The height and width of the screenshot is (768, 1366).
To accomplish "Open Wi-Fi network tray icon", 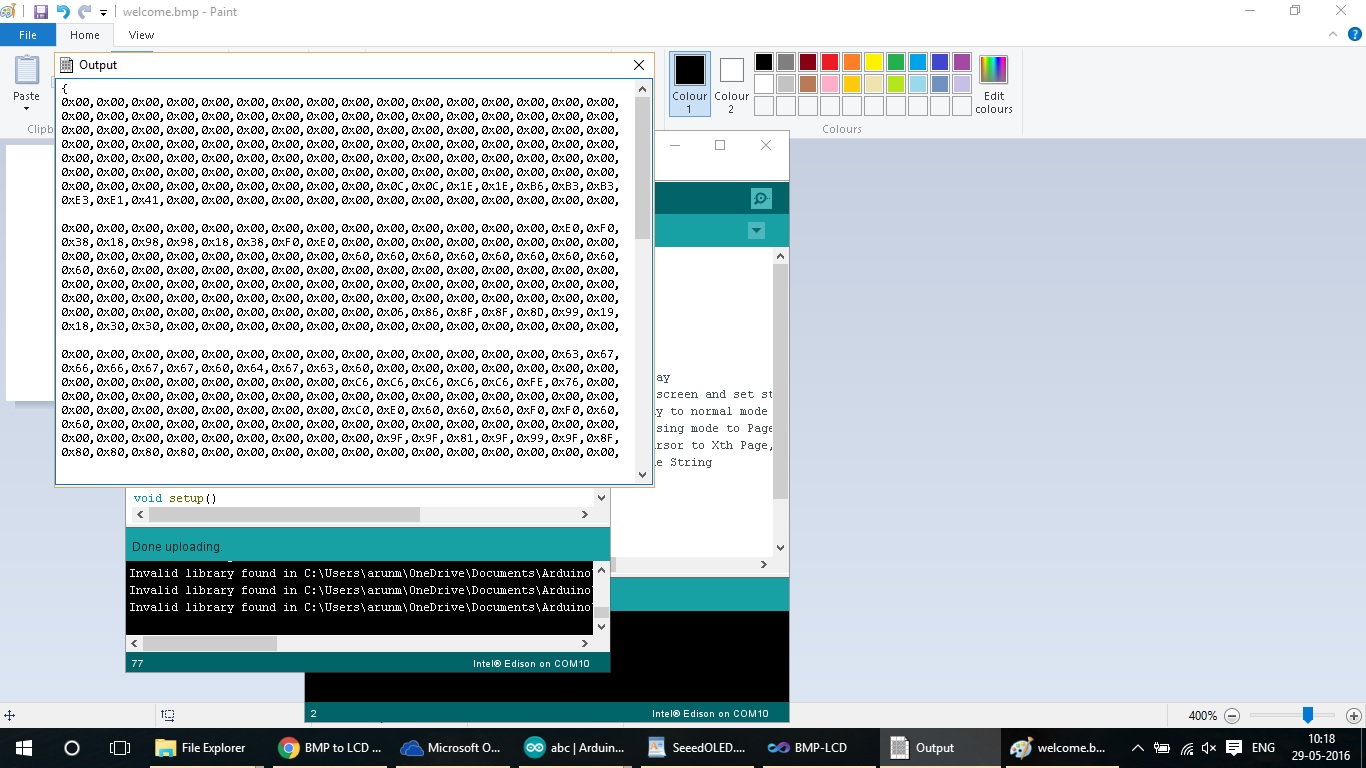I will [1186, 748].
